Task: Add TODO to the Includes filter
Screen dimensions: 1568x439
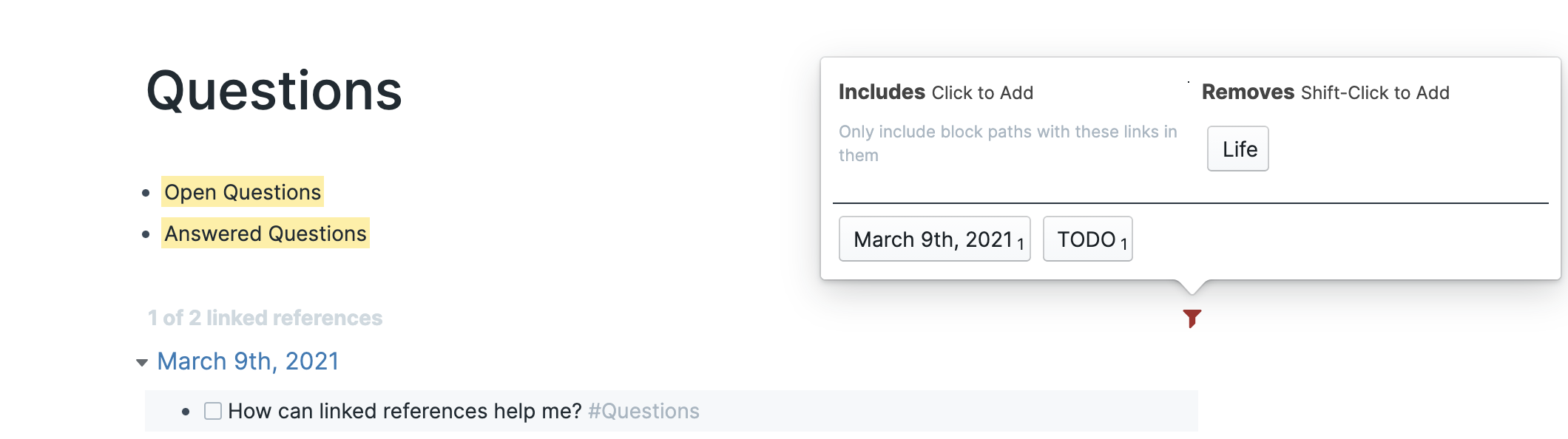Action: coord(1086,238)
